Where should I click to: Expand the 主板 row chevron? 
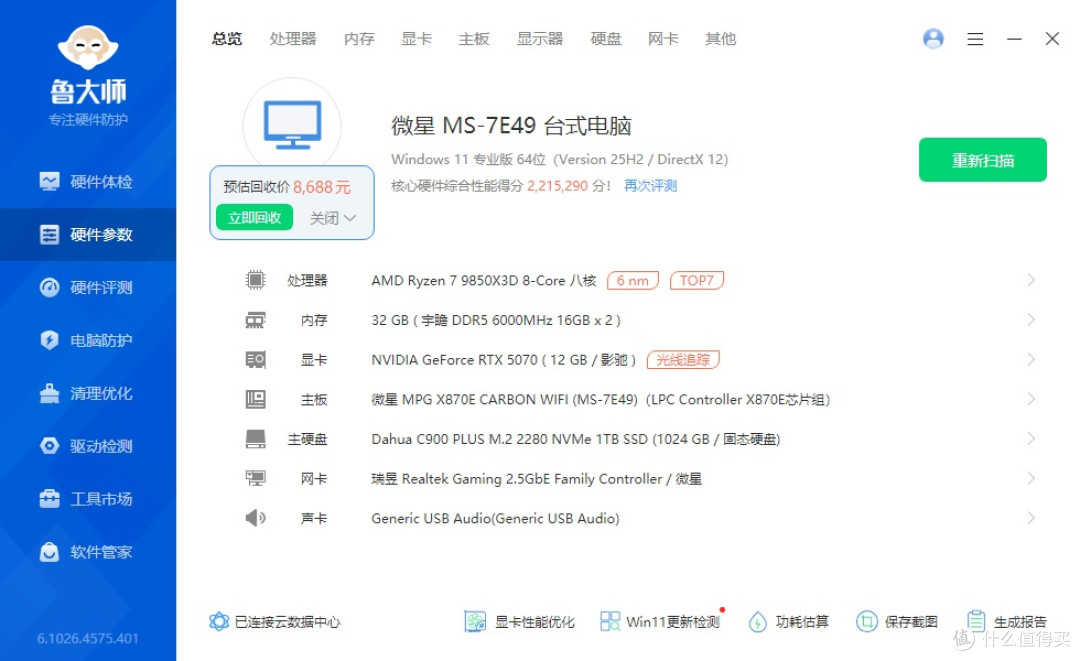coord(1031,399)
